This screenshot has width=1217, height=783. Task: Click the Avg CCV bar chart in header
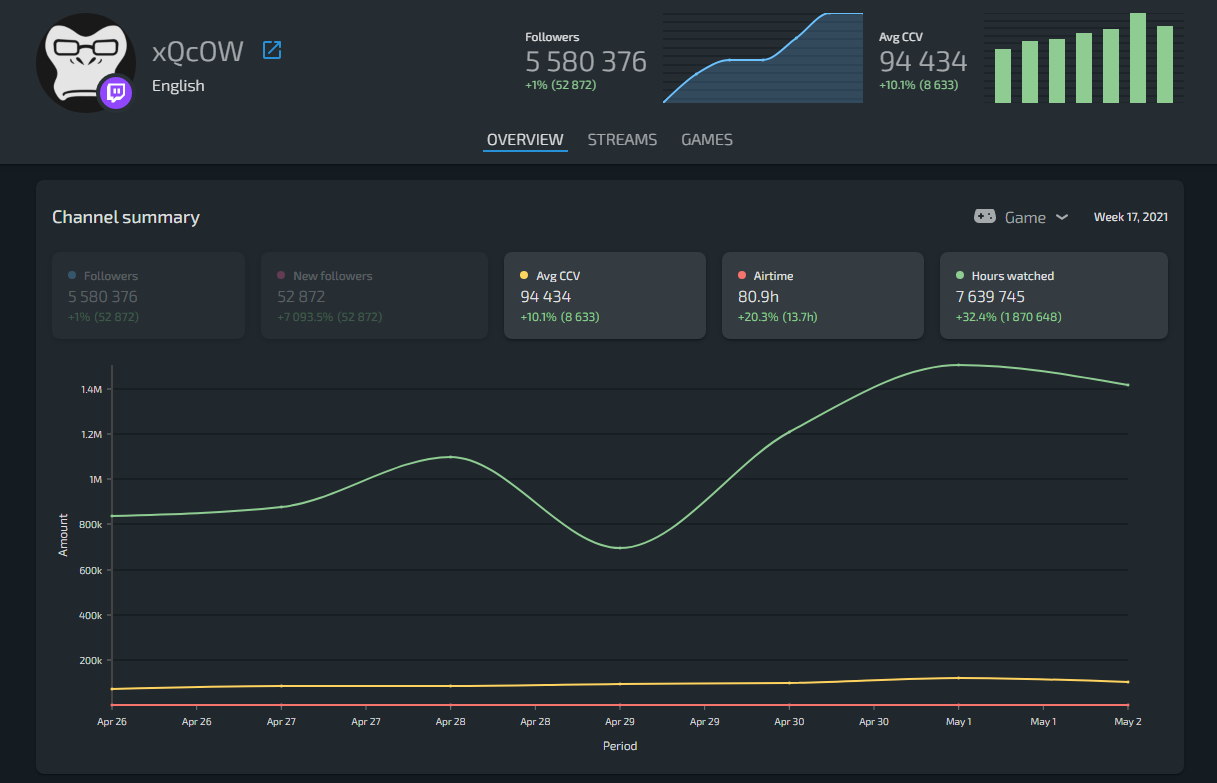(x=1083, y=58)
